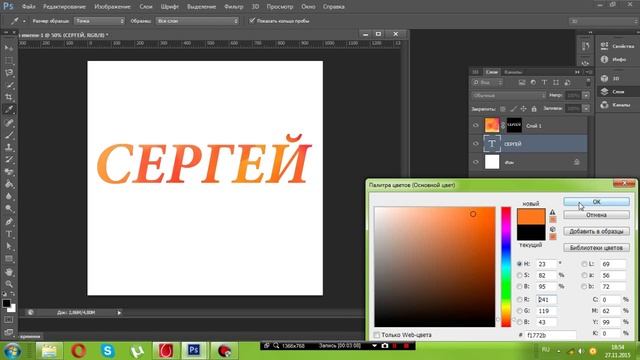
Task: Enable Только Web-цвета checkbox
Action: (x=377, y=335)
